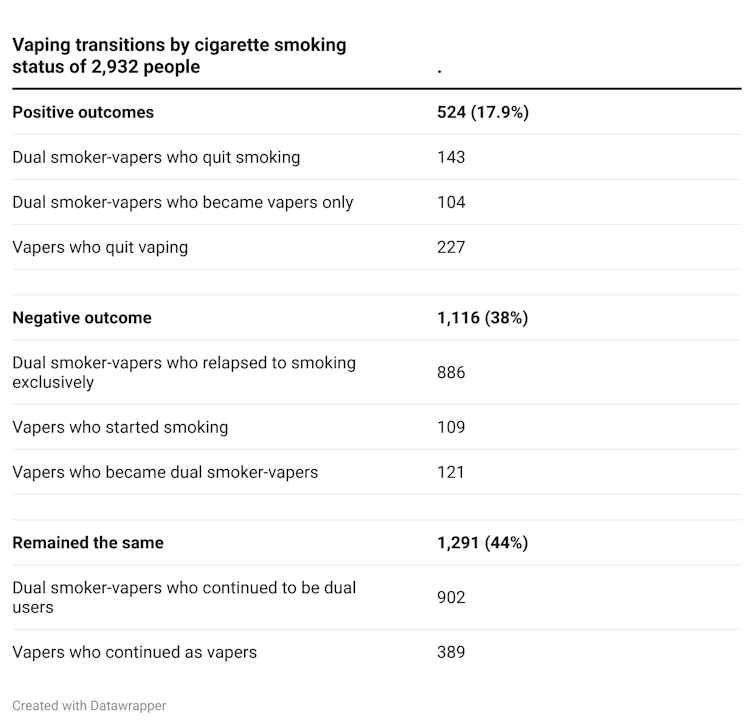
Task: Click the 1,116 (38%) total value
Action: click(x=482, y=318)
